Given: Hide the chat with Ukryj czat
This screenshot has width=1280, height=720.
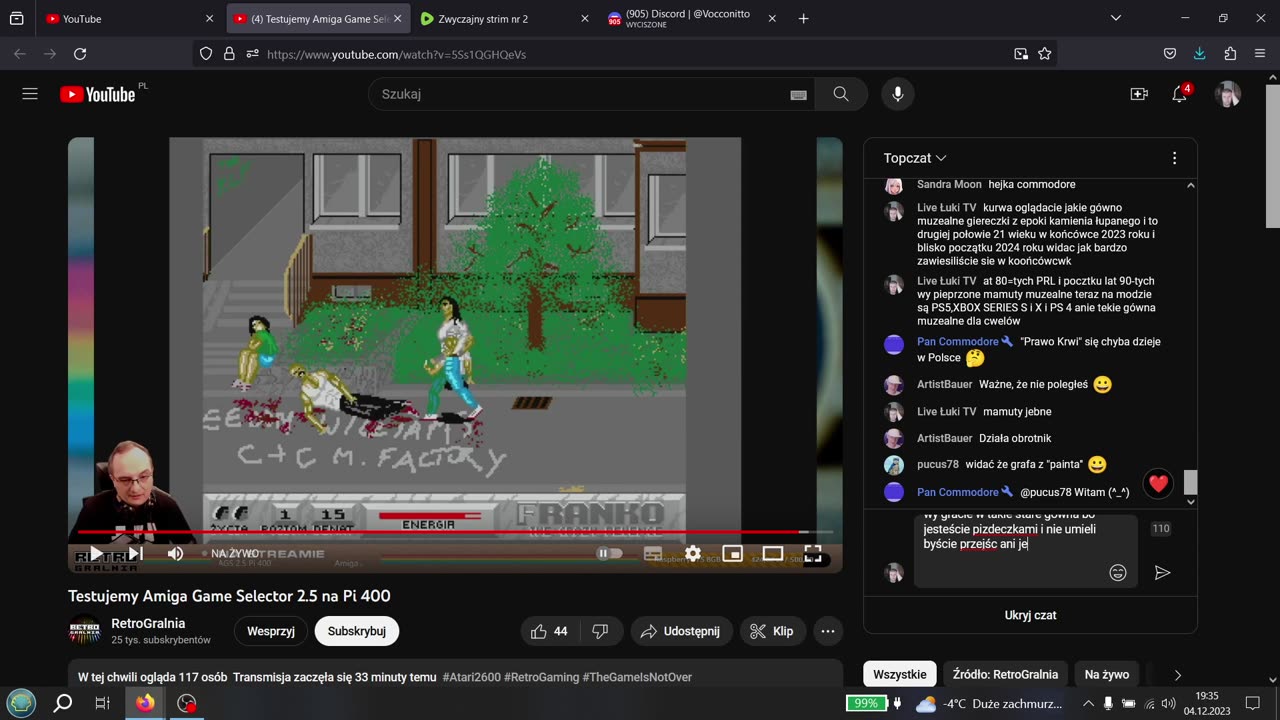Looking at the screenshot, I should point(1030,615).
